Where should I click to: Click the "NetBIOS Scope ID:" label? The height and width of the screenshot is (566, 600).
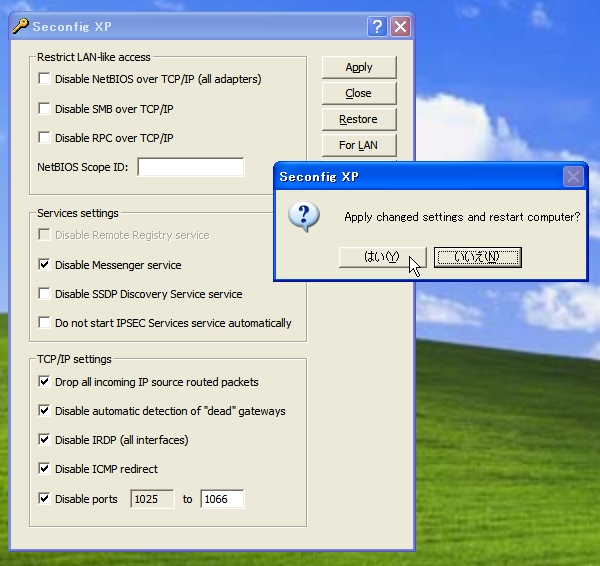click(x=83, y=167)
